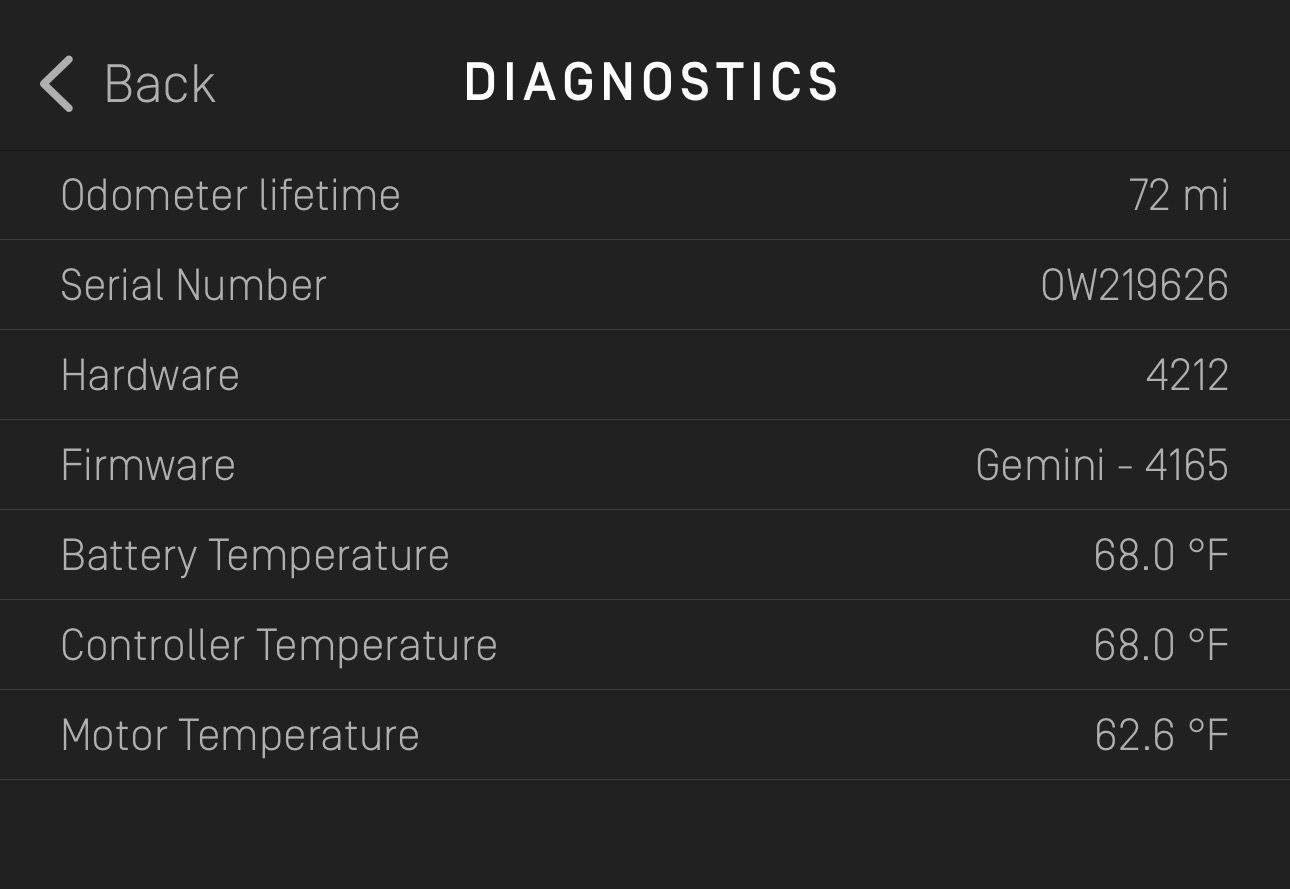
Task: Tap the battery temperature reading value
Action: [x=1161, y=555]
